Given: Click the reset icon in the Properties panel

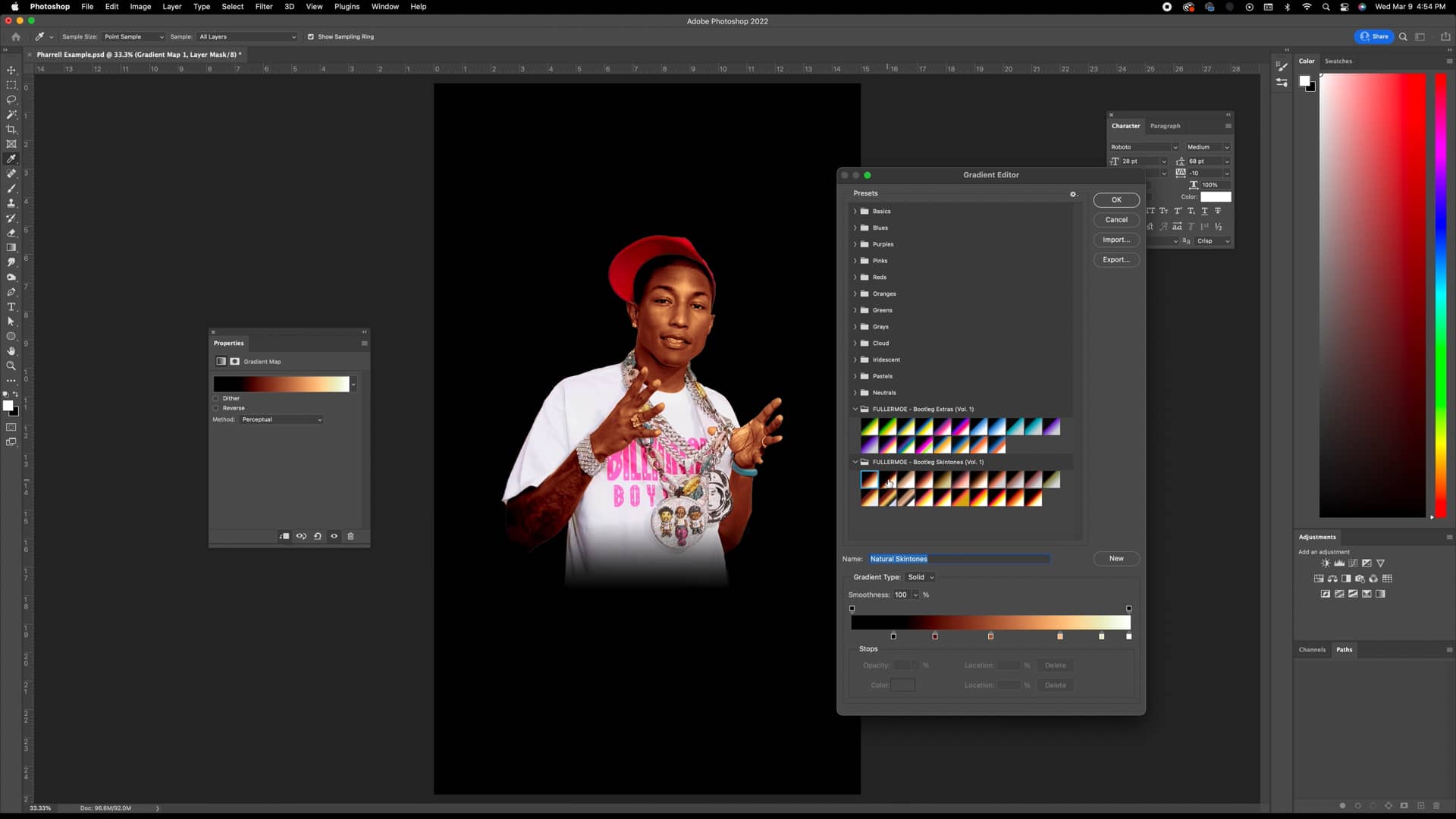Looking at the screenshot, I should [x=318, y=536].
